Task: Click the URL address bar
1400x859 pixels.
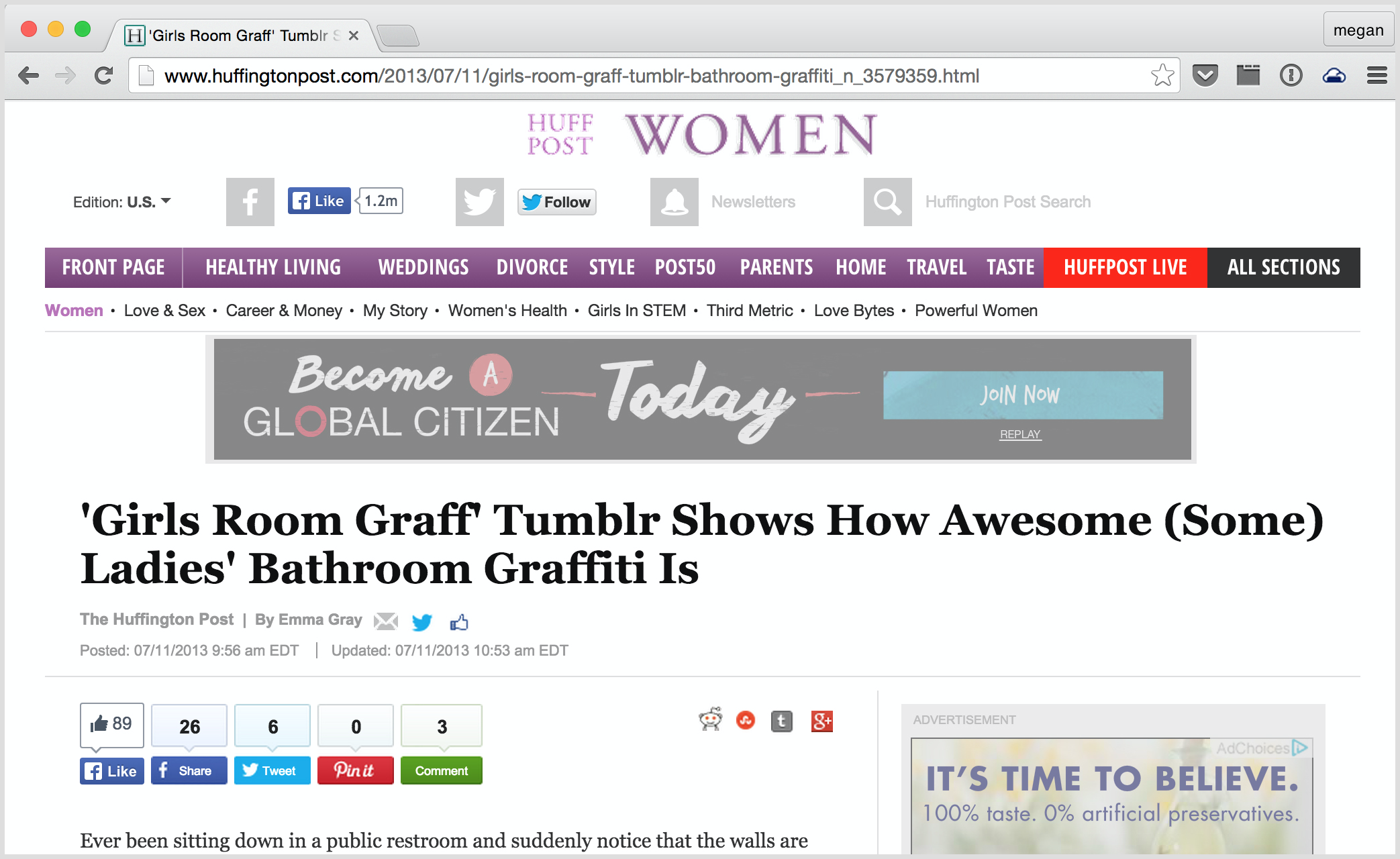Action: pyautogui.click(x=654, y=76)
